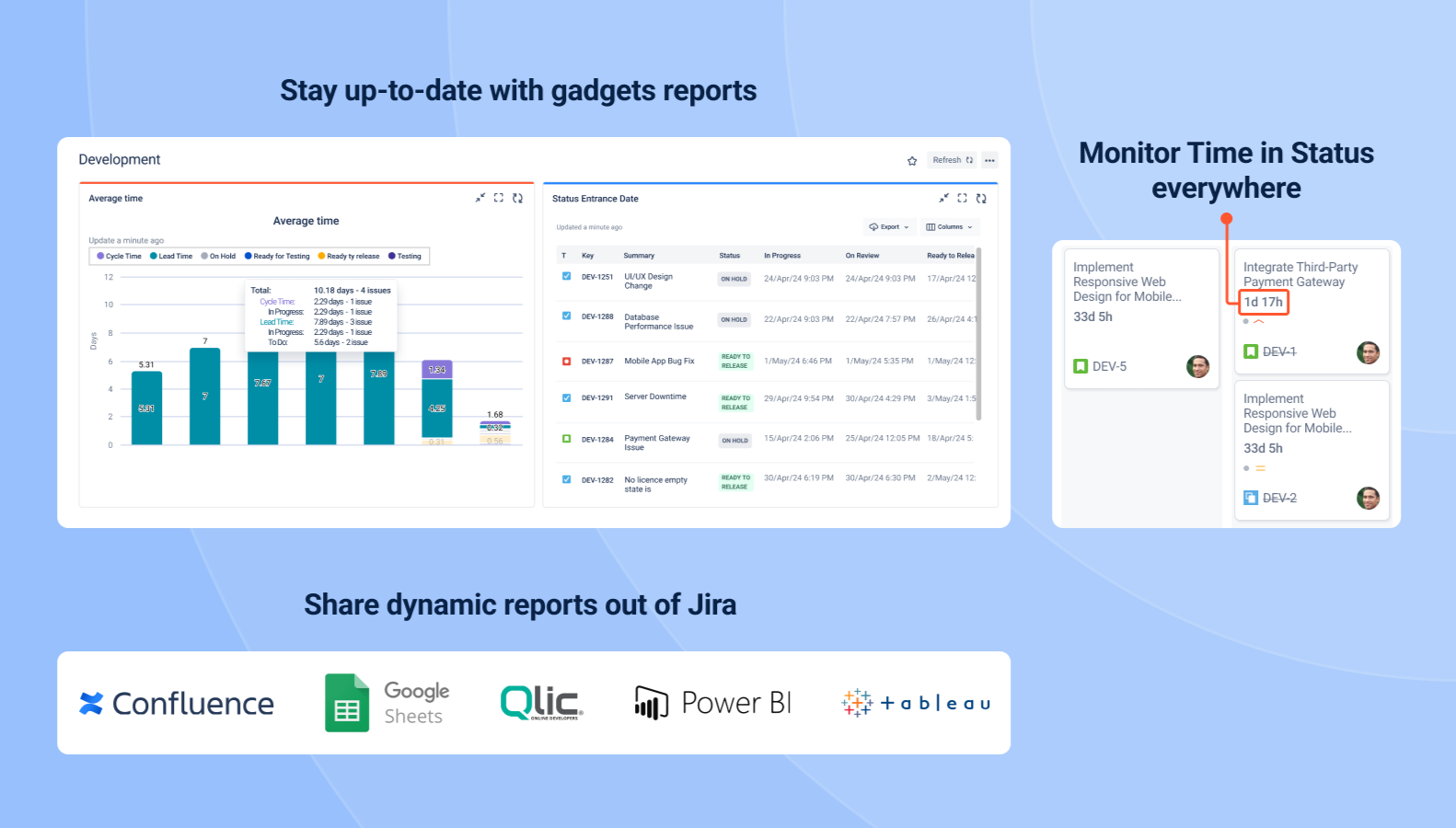Sort table by Summary column header
Image resolution: width=1456 pixels, height=828 pixels.
pos(639,256)
